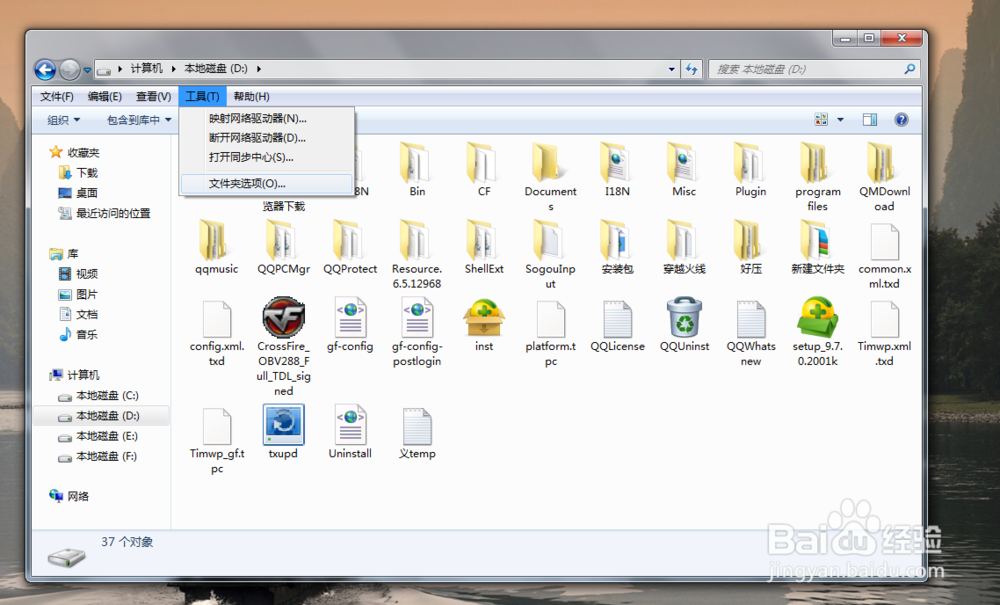Click the refresh button beside address bar
This screenshot has width=1000, height=605.
[x=692, y=69]
